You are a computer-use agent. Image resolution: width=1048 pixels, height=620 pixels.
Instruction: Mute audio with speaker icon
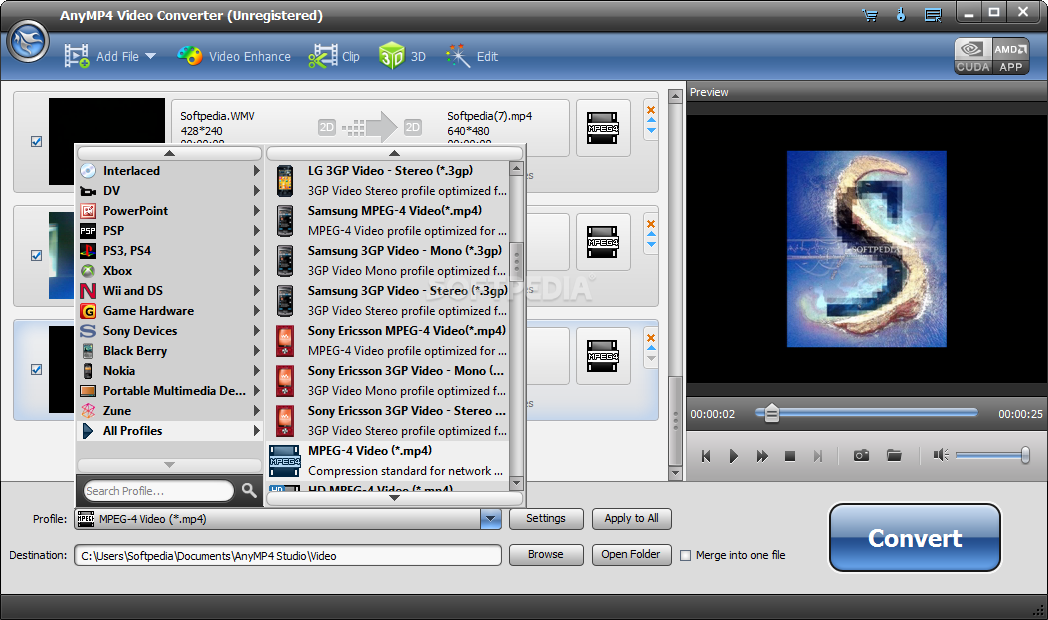941,456
